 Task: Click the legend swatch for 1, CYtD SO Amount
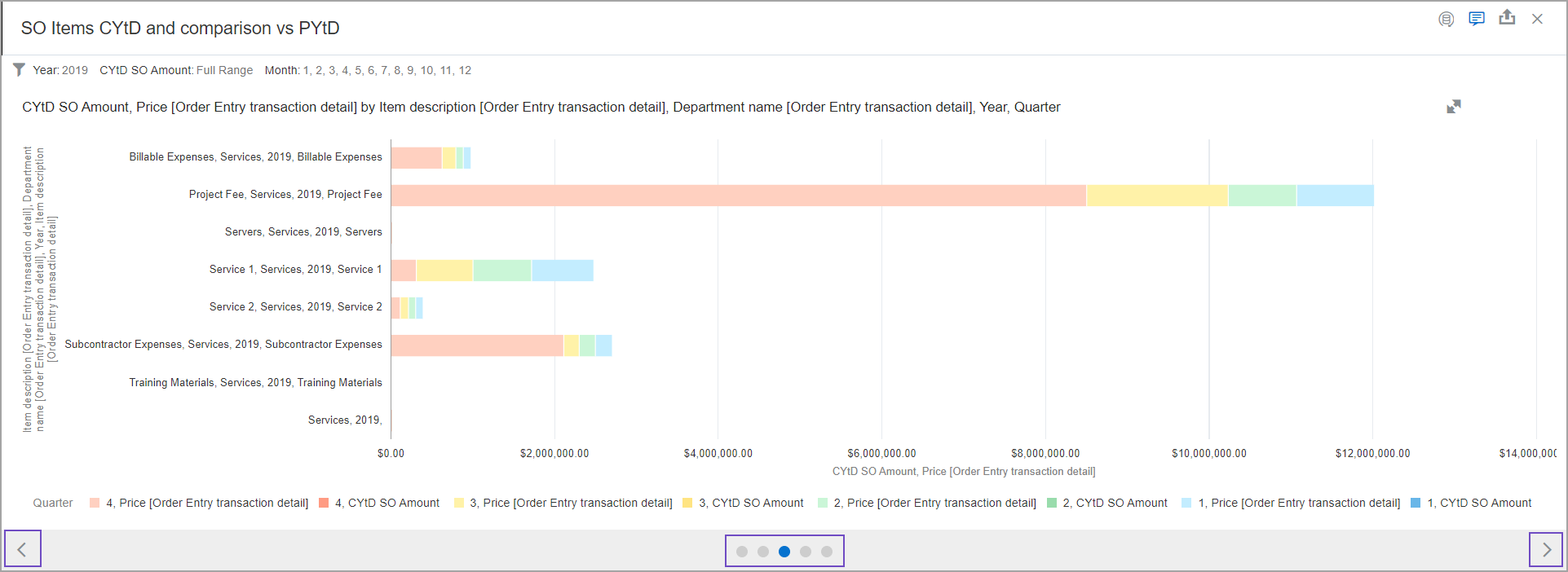[x=1416, y=503]
